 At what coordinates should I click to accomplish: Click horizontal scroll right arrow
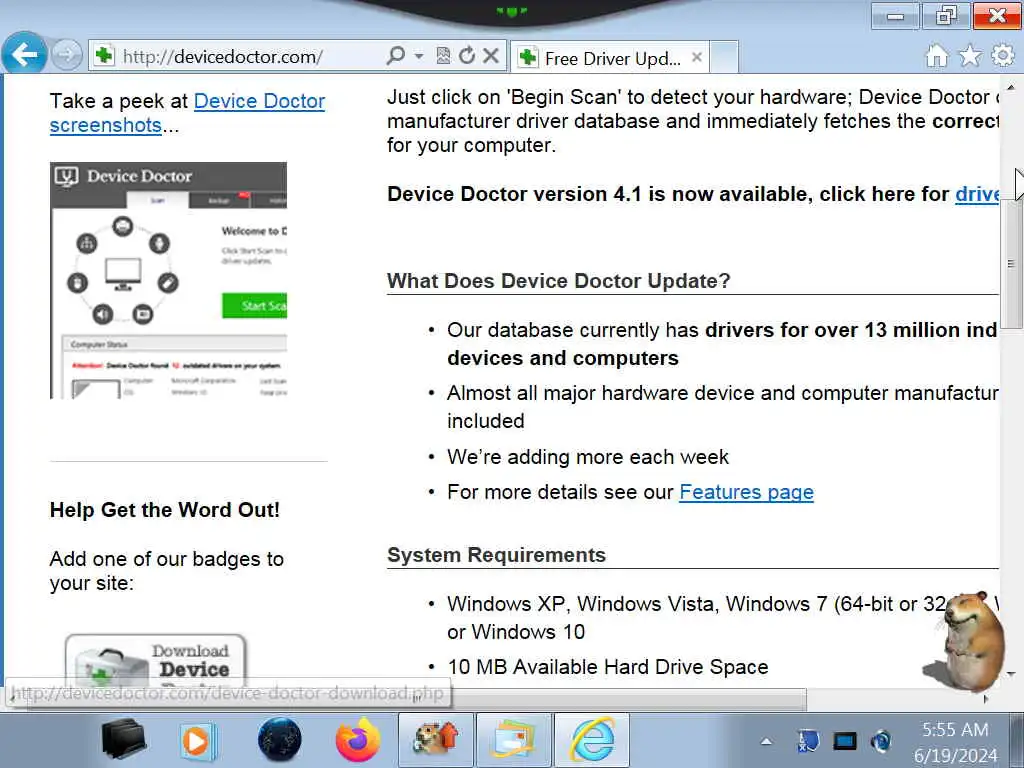[986, 699]
